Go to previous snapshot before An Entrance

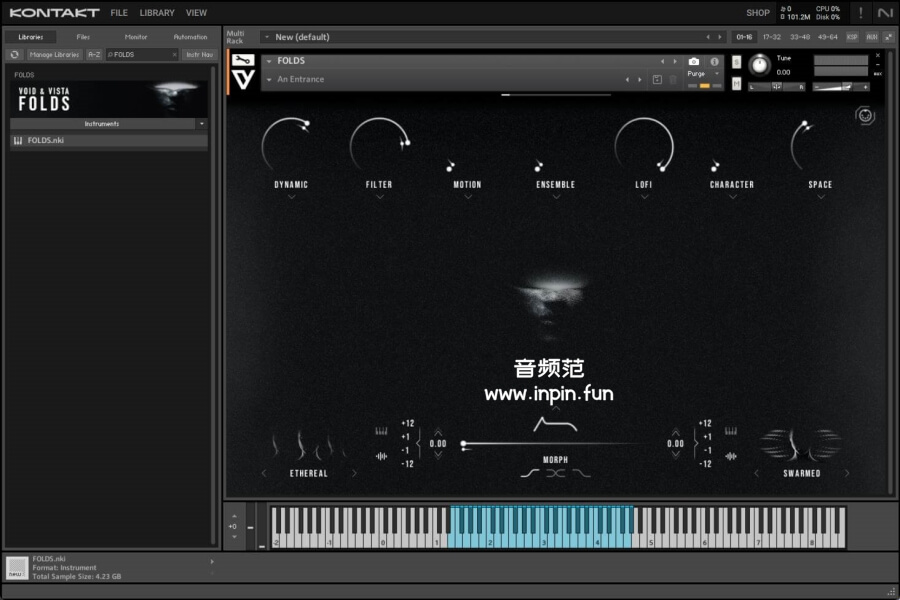[627, 80]
